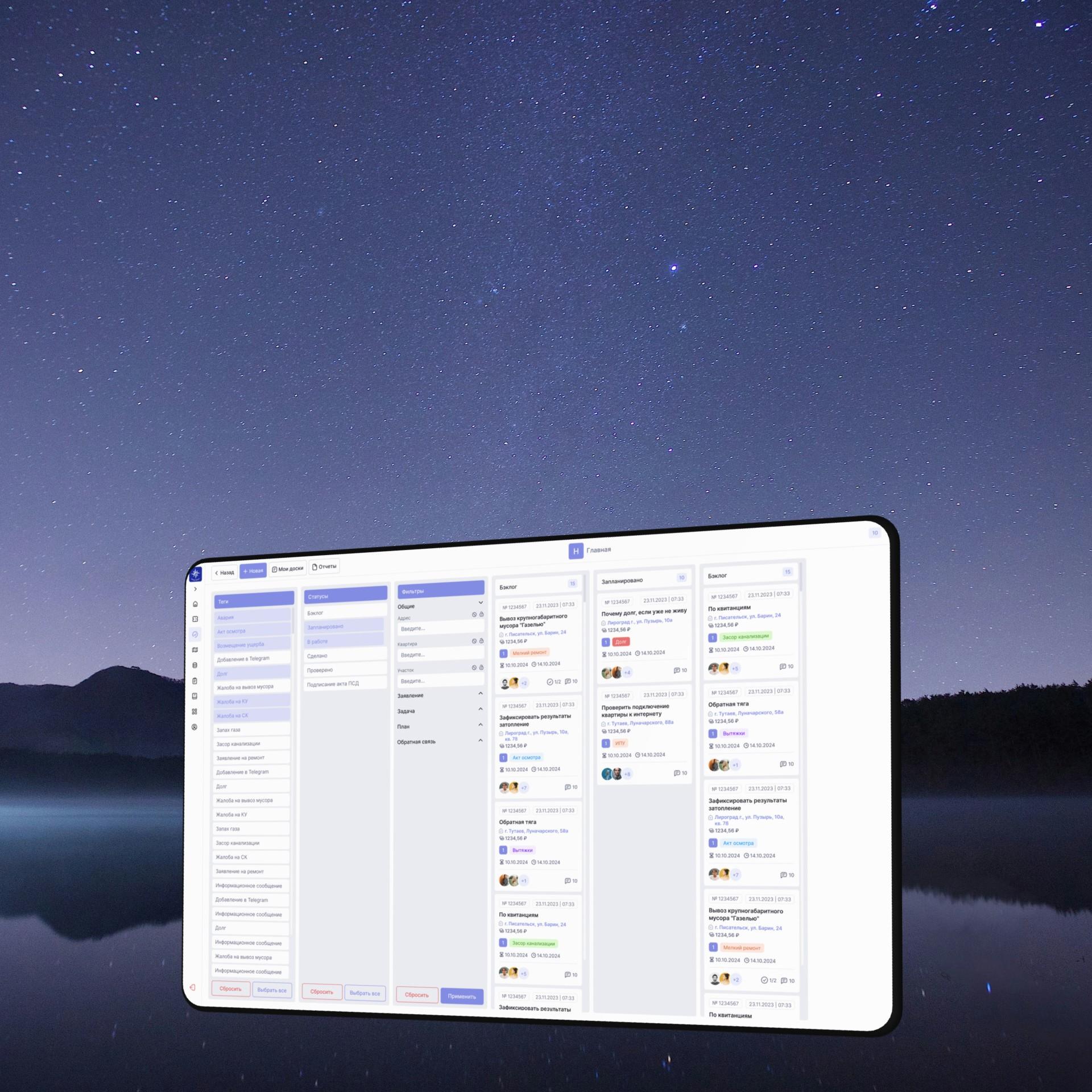Viewport: 1092px width, 1092px height.
Task: Open the clipboard icon in sidebar
Action: 195,681
